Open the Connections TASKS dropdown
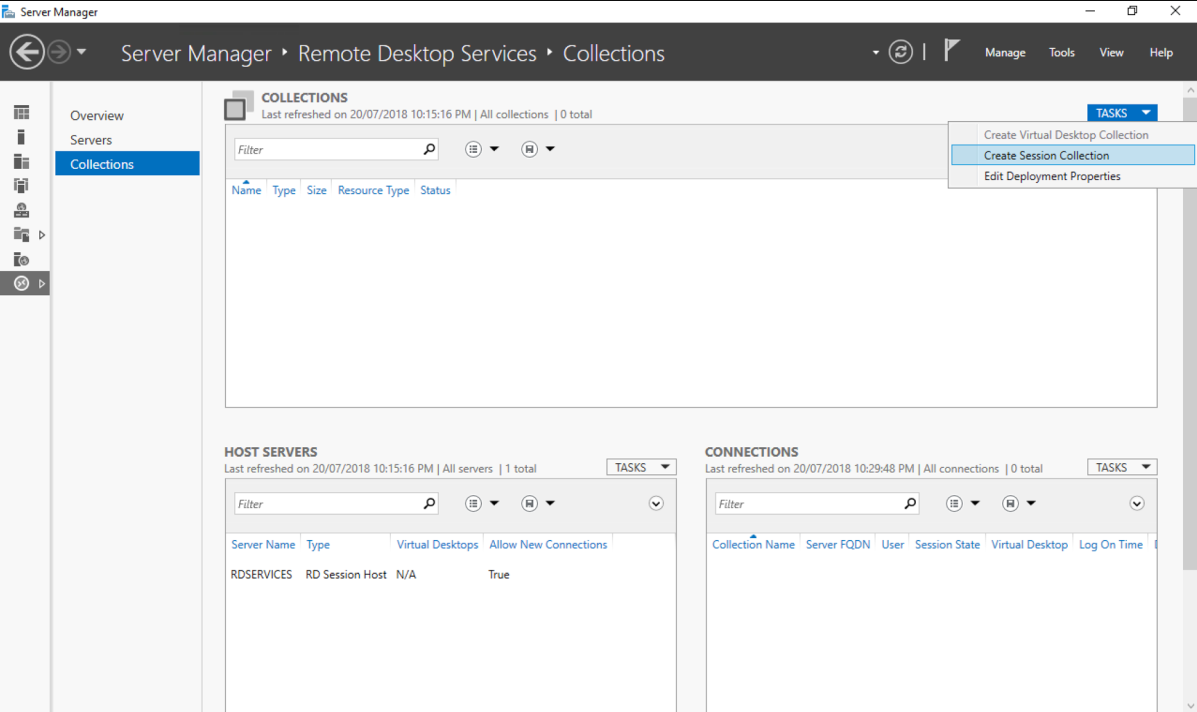1197x712 pixels. [1122, 467]
